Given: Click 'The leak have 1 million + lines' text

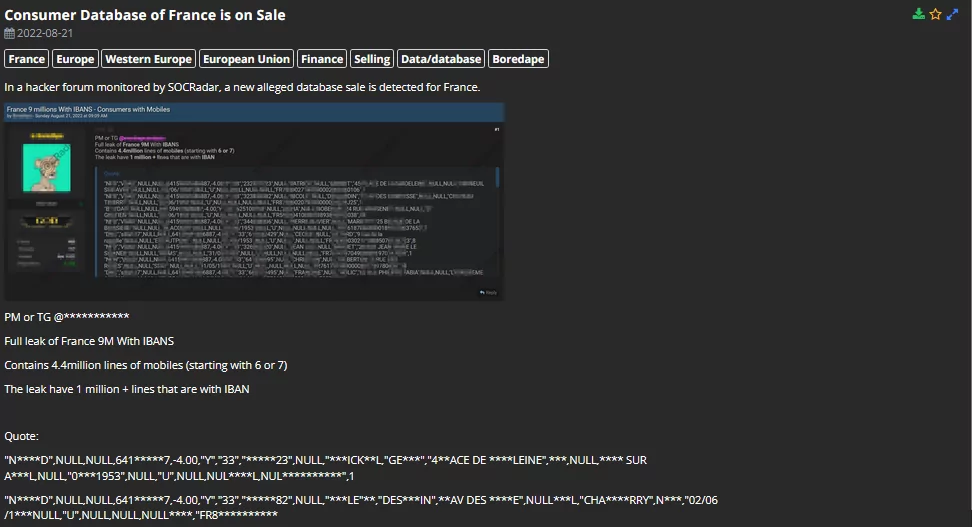Looking at the screenshot, I should click(127, 389).
